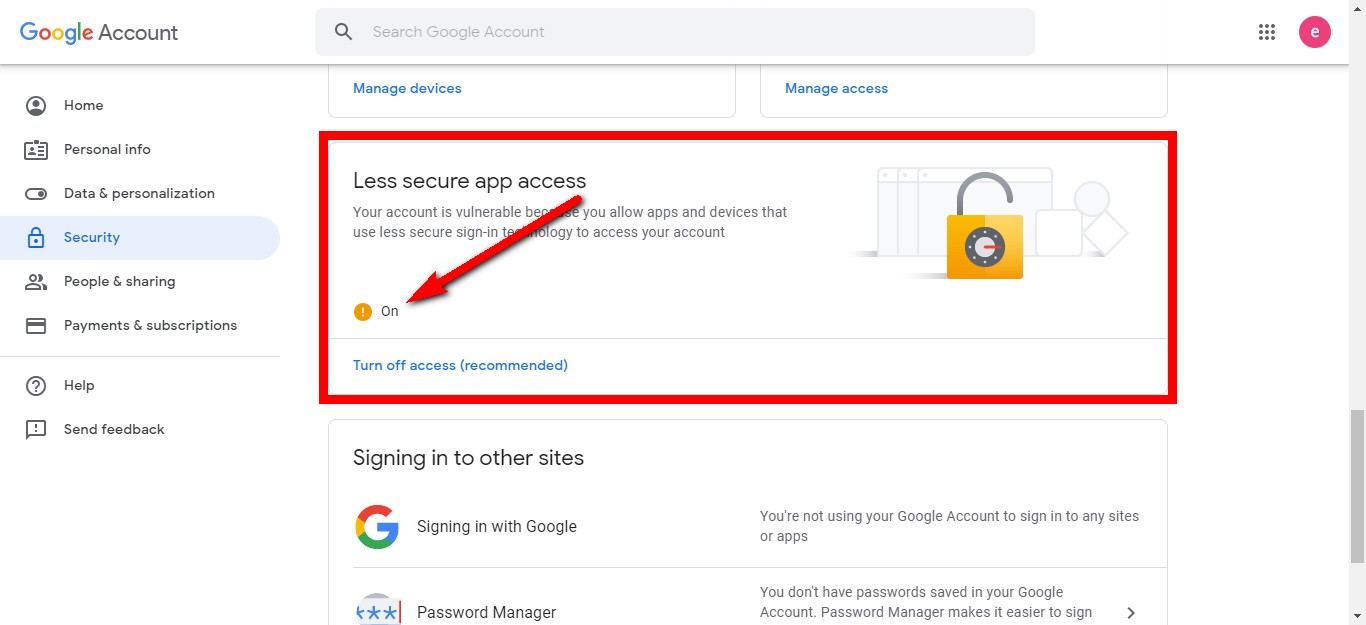Screen dimensions: 1366x625
Task: Click the Data & personalization toggle icon
Action: click(36, 193)
